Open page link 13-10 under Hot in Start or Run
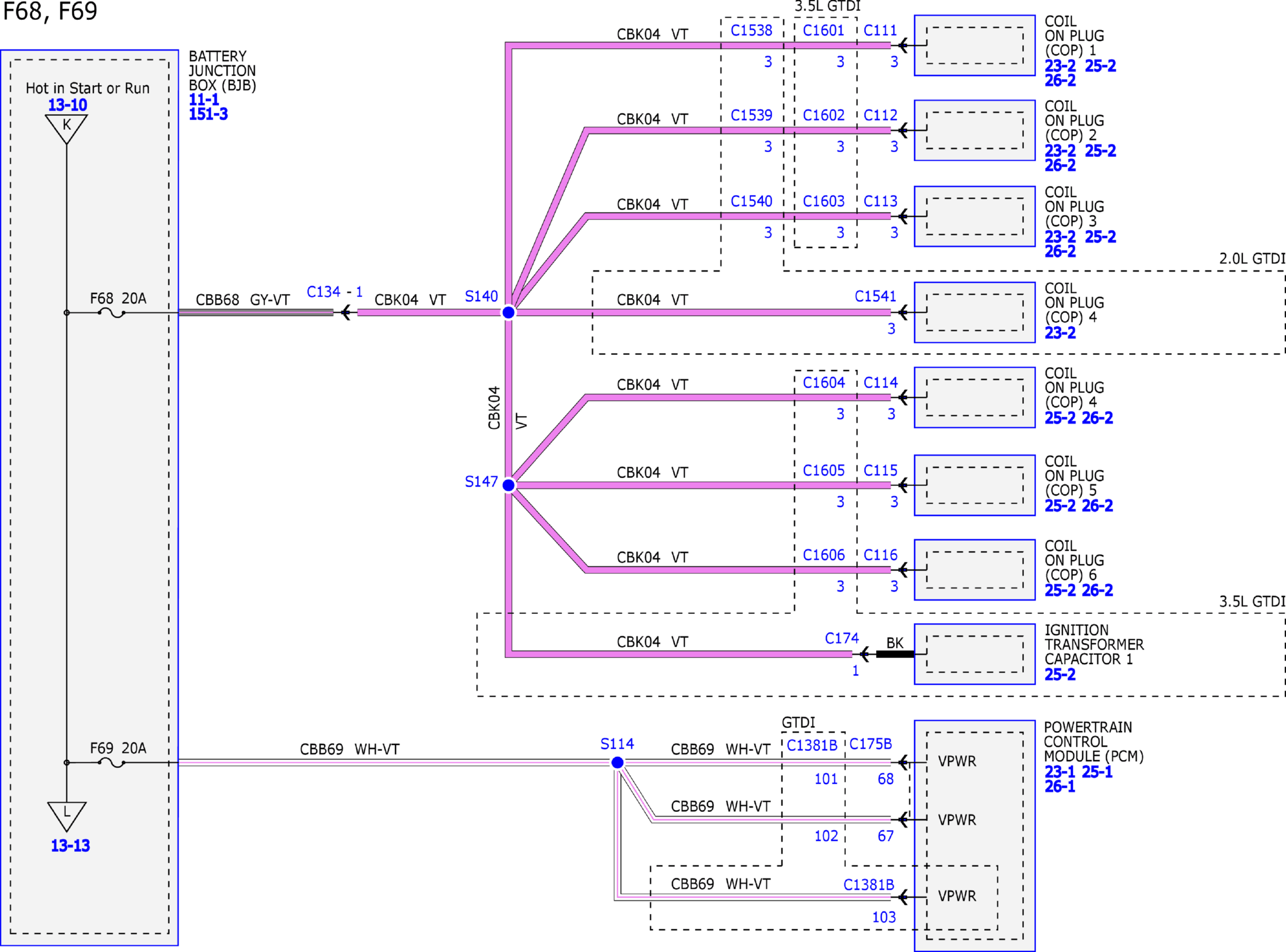Viewport: 1286px width, 952px height. pos(67,105)
